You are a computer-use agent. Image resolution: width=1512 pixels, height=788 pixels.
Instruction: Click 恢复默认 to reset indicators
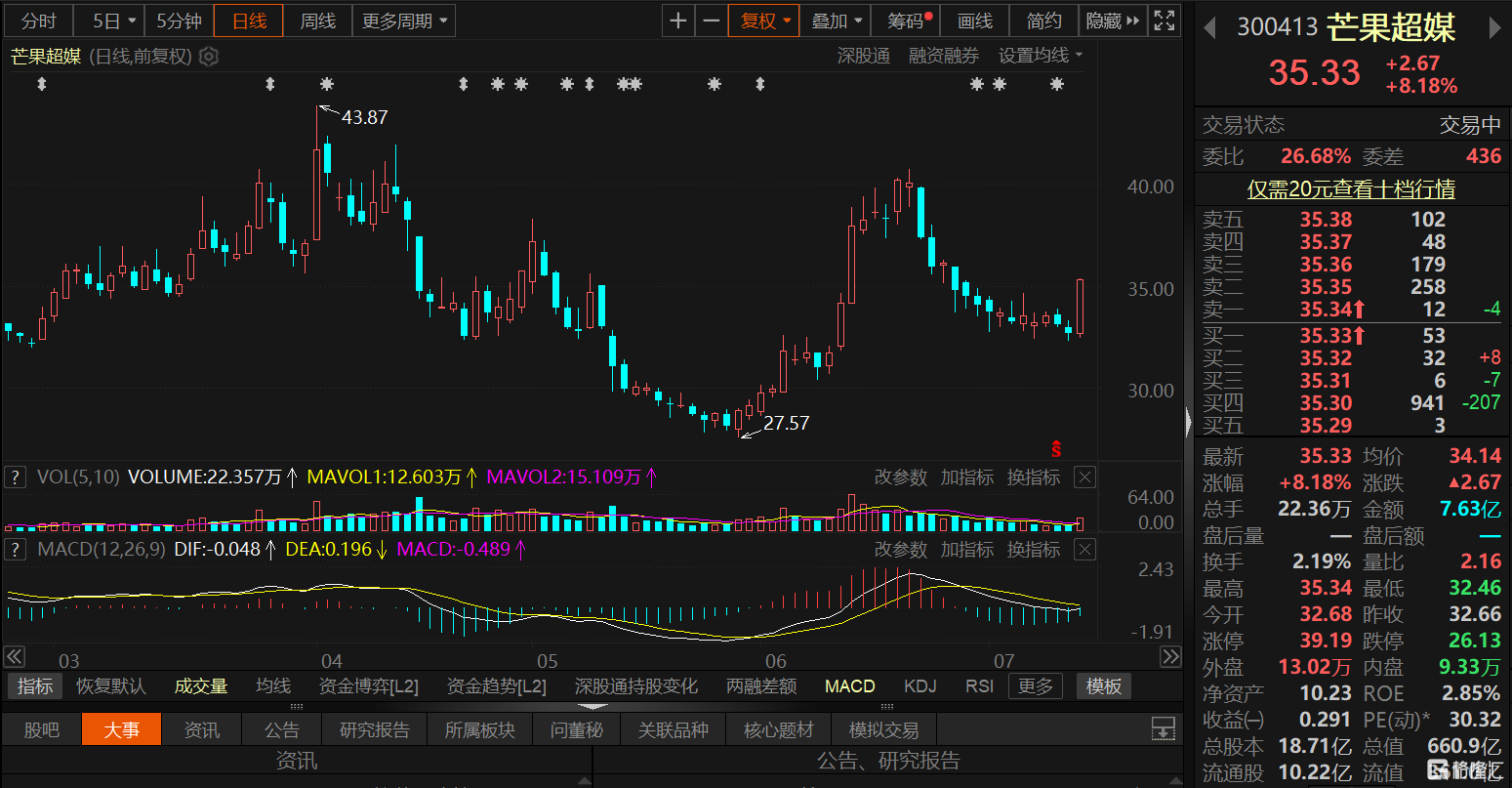pyautogui.click(x=111, y=686)
